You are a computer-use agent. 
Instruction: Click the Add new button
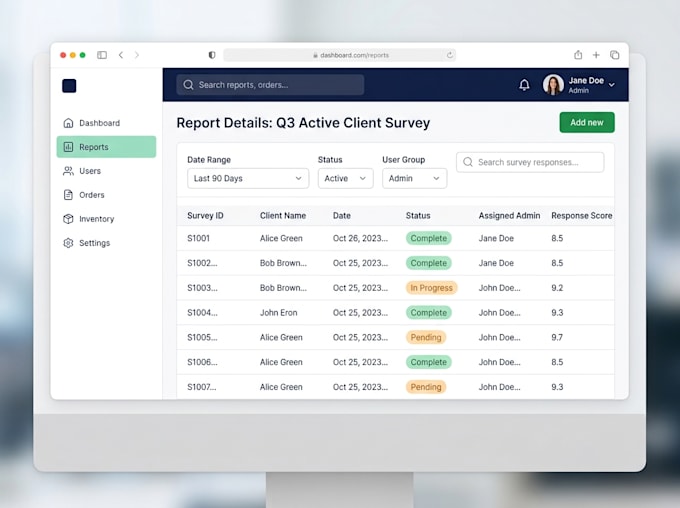tap(587, 122)
